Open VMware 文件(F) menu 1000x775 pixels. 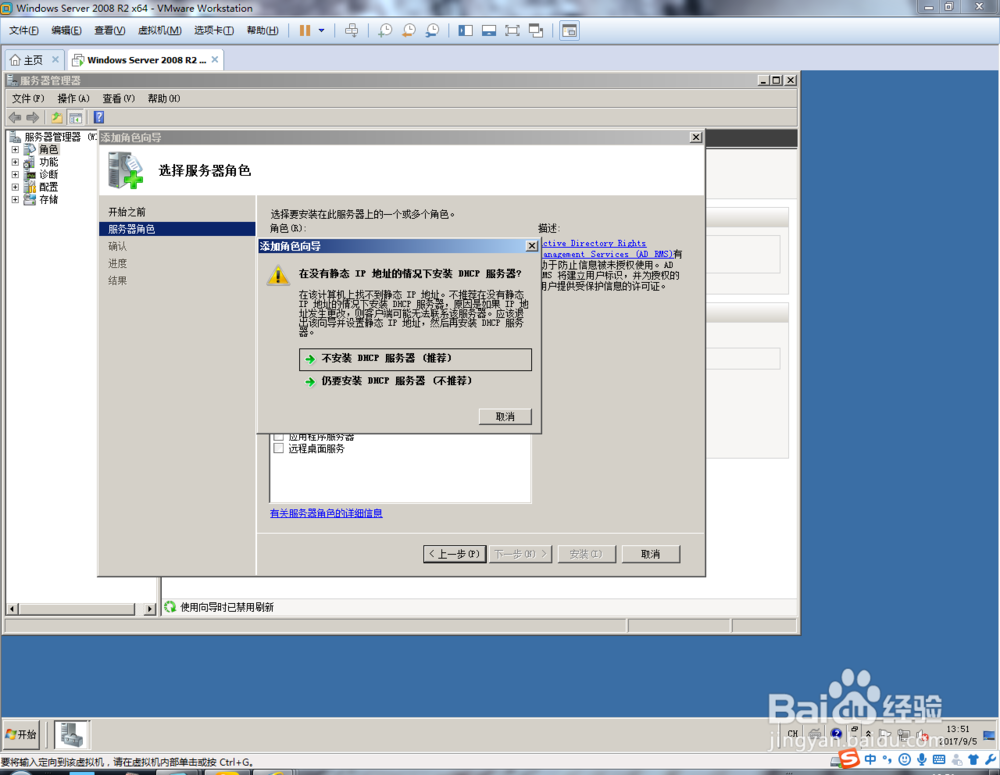[24, 31]
